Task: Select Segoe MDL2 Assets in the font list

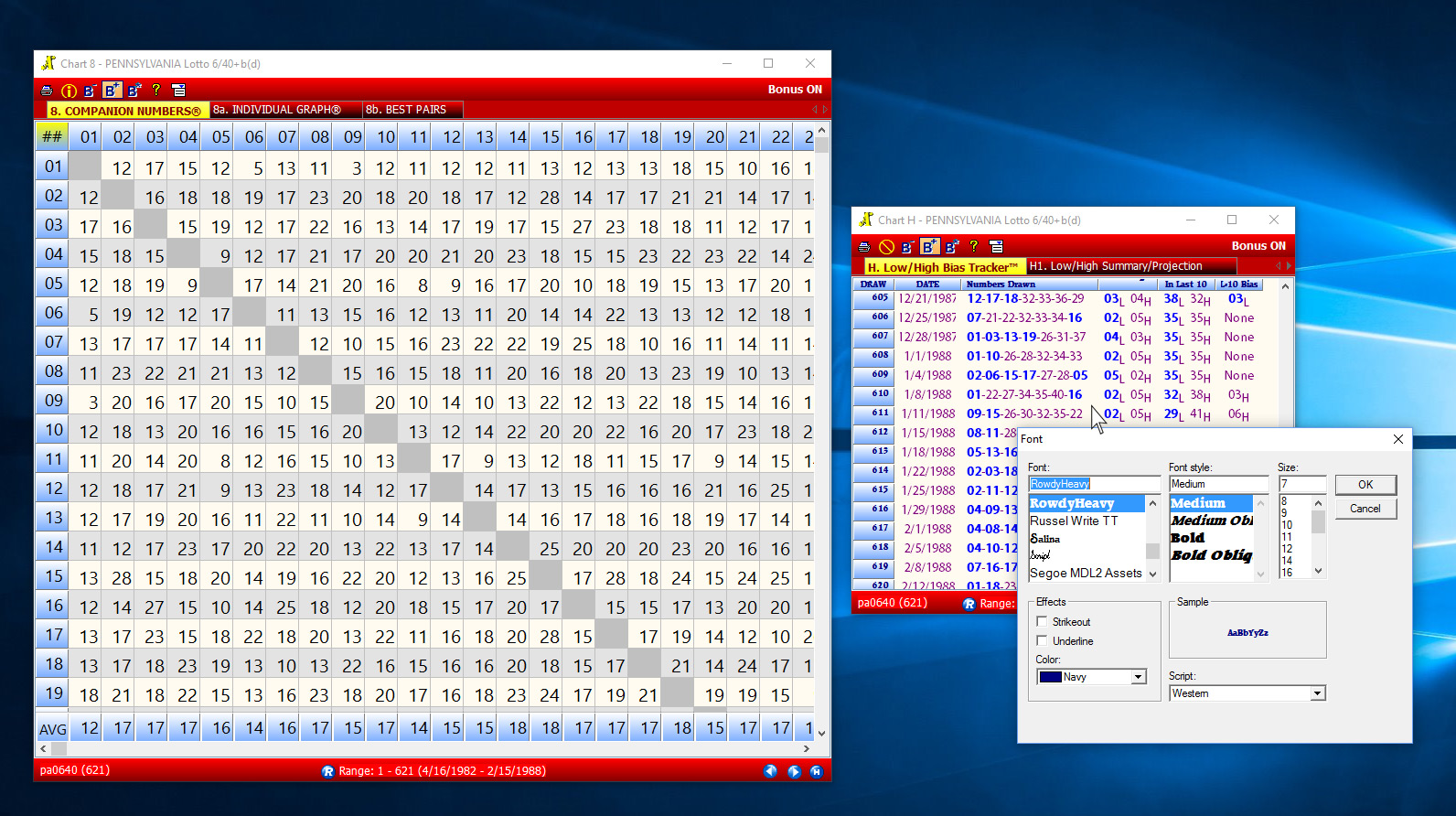Action: 1087,573
